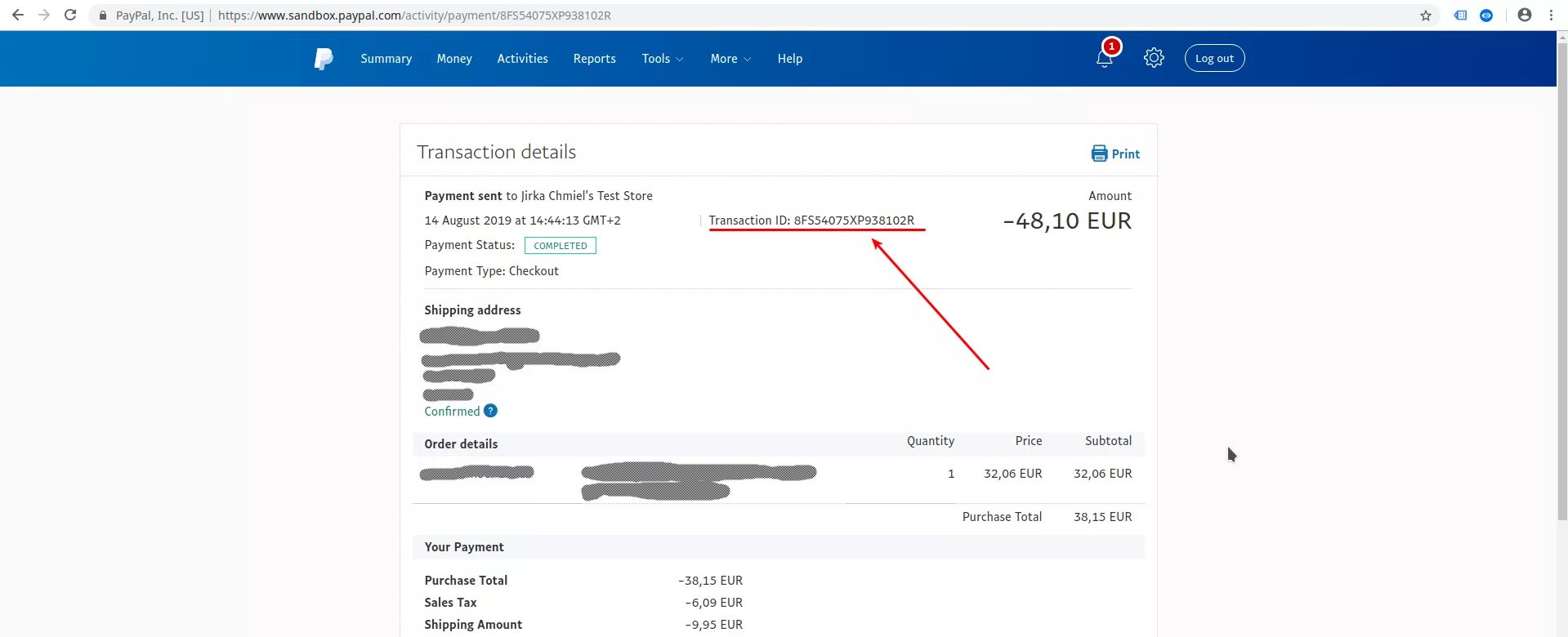Click the Confirmed address link
Viewport: 1568px width, 637px height.
[x=452, y=411]
